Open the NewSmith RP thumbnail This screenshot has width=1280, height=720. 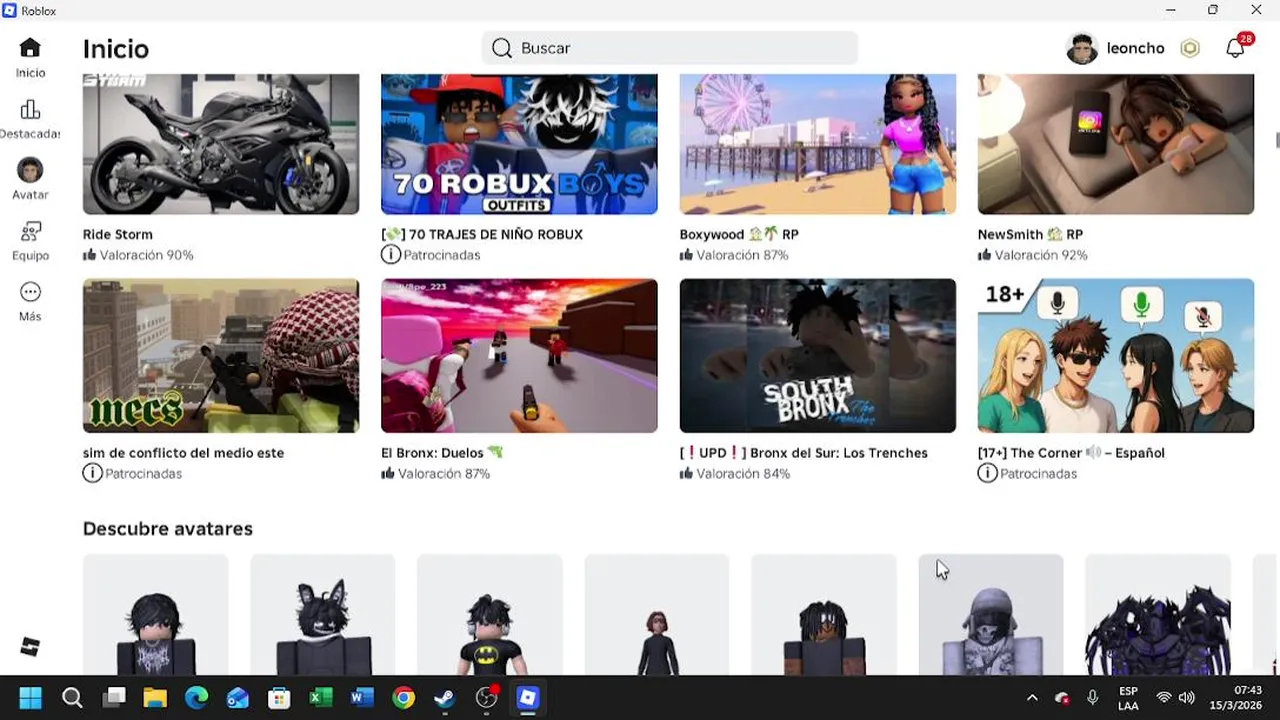coord(1116,144)
